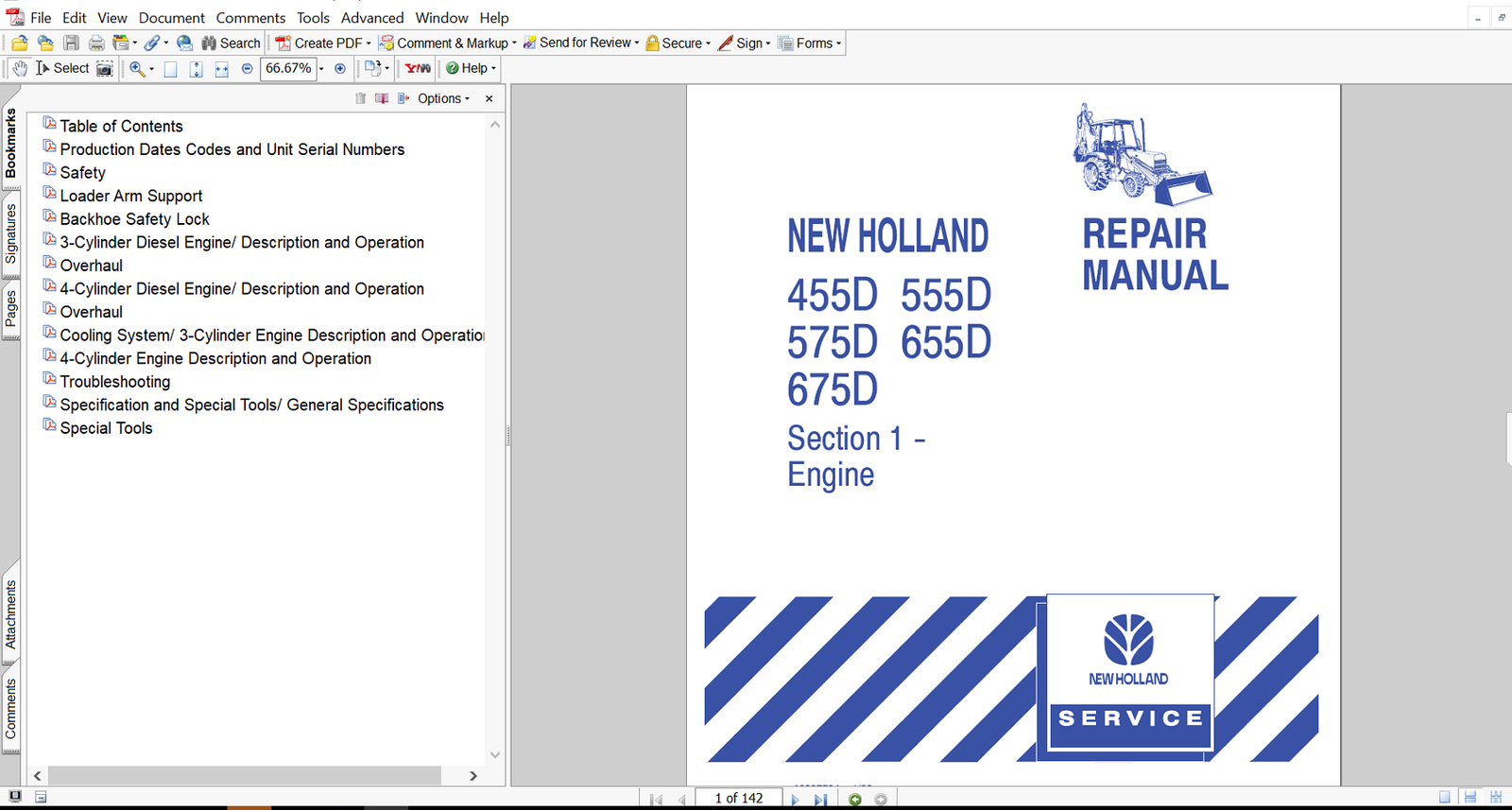Switch to the Pages side tab
1512x810 pixels.
point(10,309)
